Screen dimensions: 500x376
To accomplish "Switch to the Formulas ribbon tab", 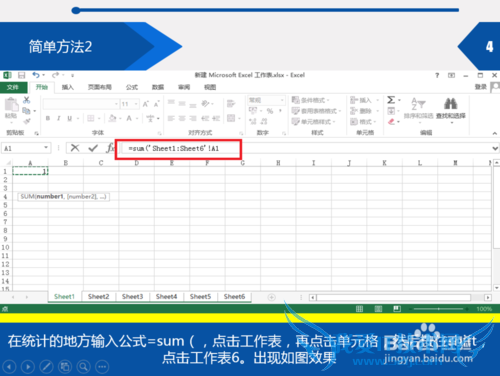I will (132, 87).
